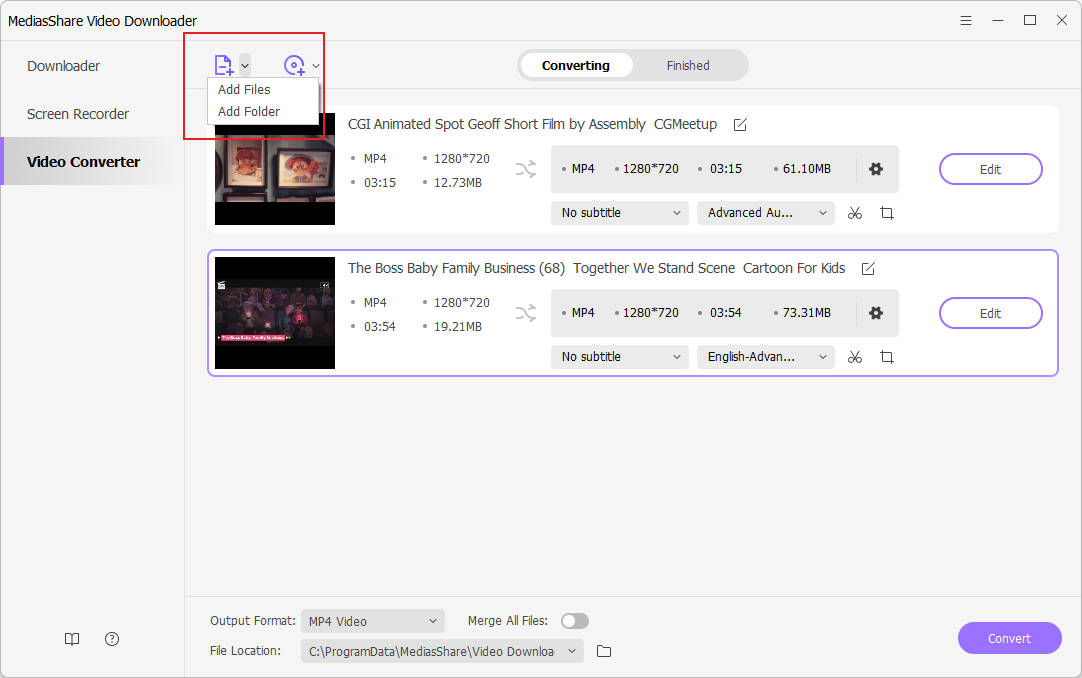Image resolution: width=1082 pixels, height=678 pixels.
Task: Click scissors trim icon for Boss Baby video
Action: 854,357
